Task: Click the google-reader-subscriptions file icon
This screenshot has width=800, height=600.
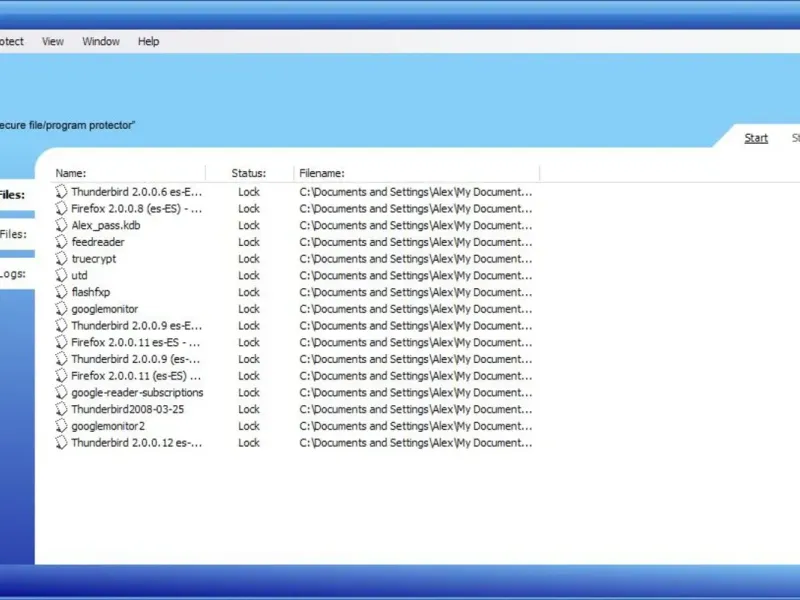Action: tap(61, 392)
